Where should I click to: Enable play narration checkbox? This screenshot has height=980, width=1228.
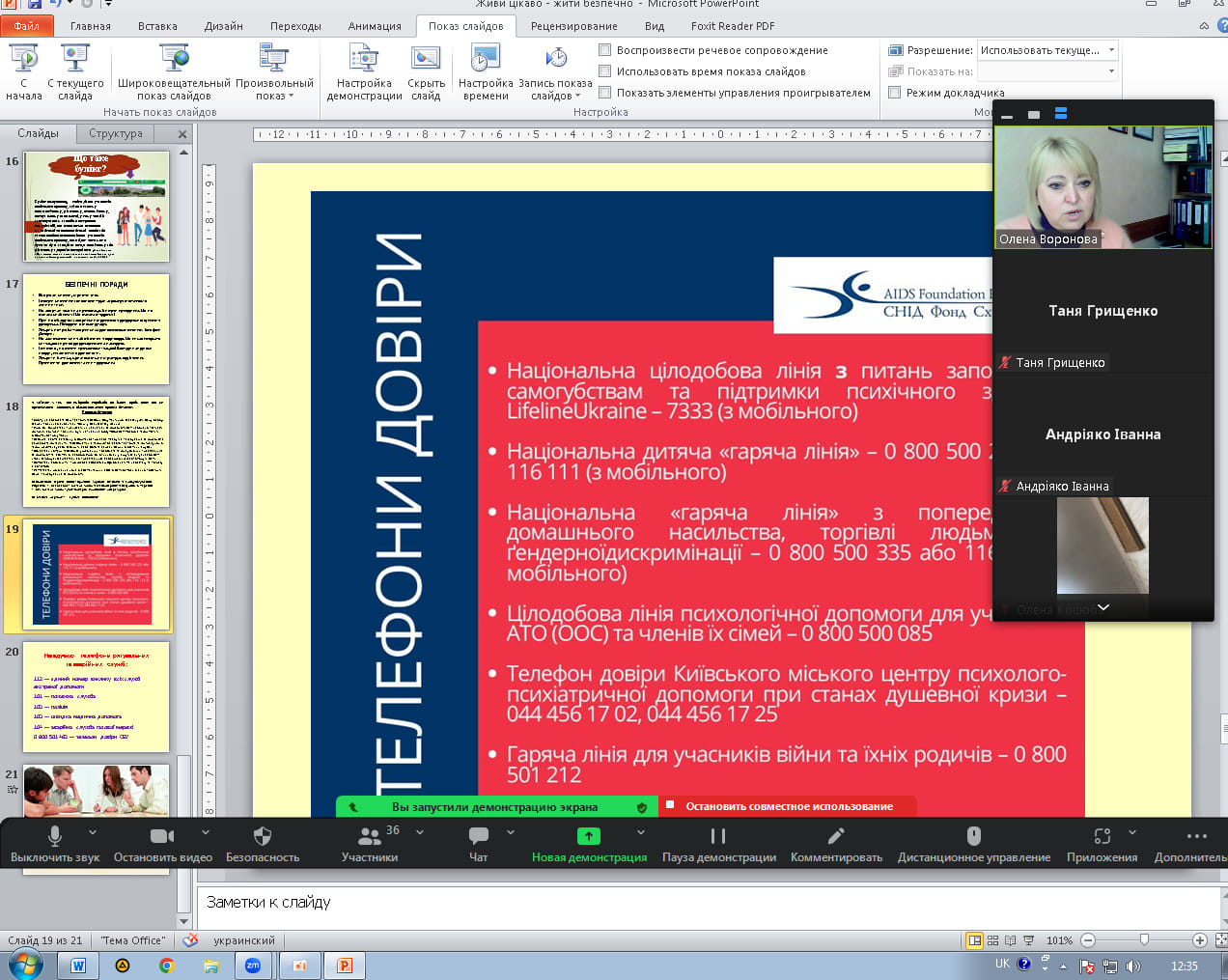[605, 50]
